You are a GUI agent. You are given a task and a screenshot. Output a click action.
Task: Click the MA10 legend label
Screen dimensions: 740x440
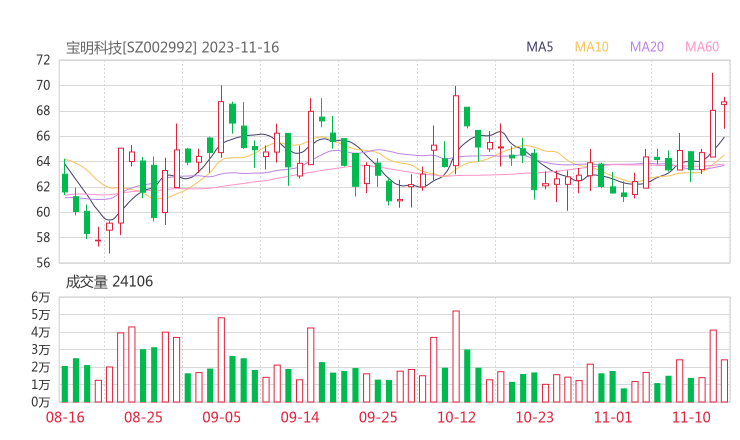[591, 47]
